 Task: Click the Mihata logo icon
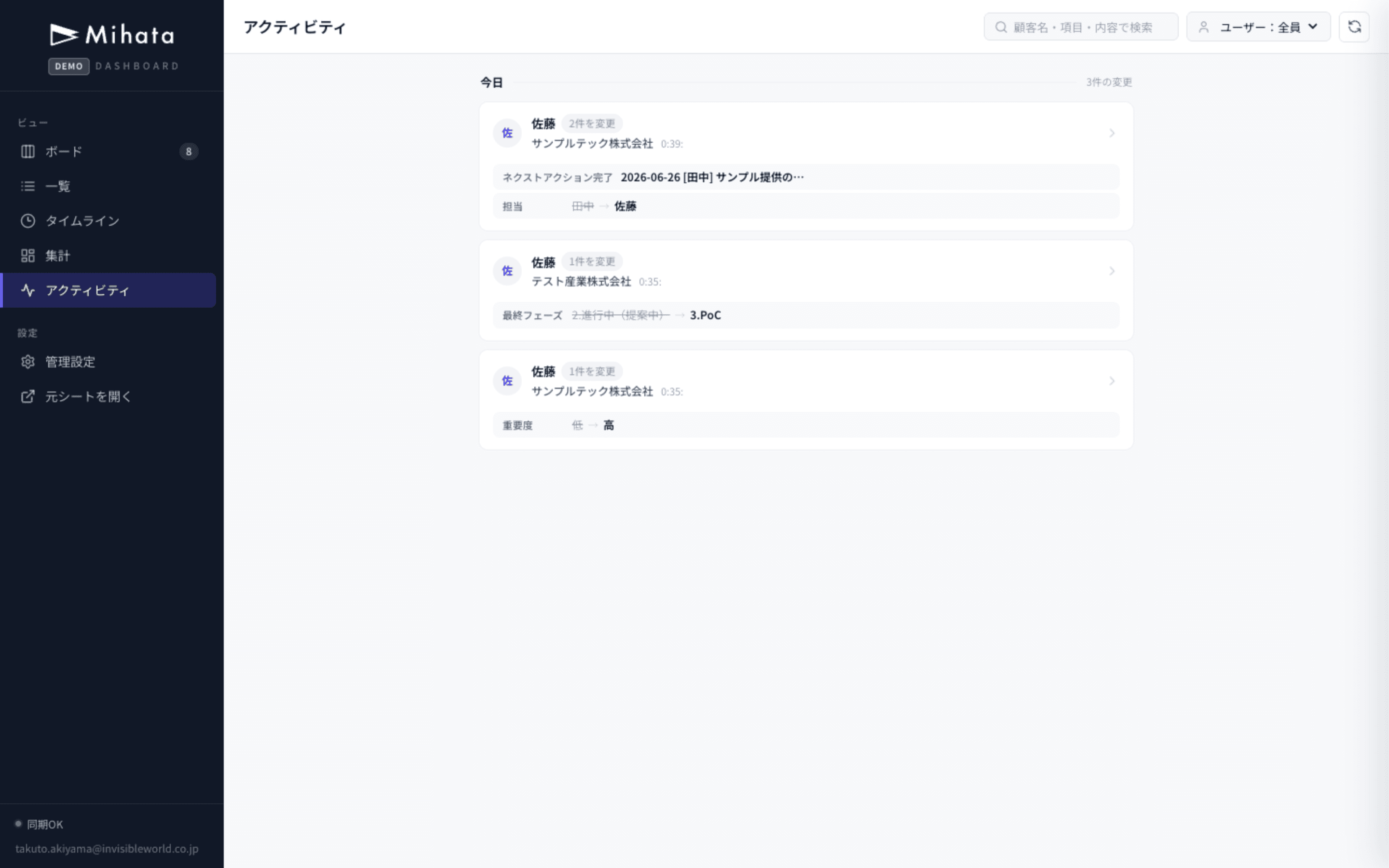(64, 35)
